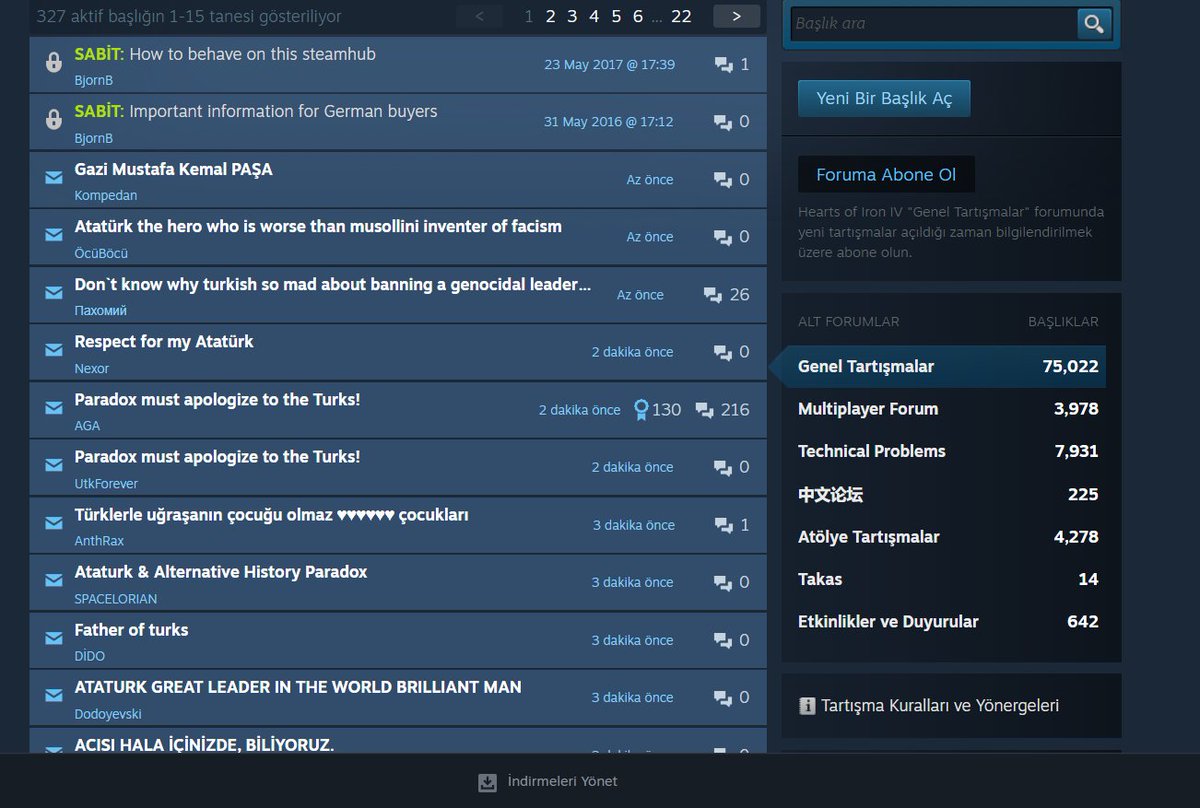This screenshot has width=1200, height=808.
Task: Open thread 'Father of turks'
Action: click(131, 630)
